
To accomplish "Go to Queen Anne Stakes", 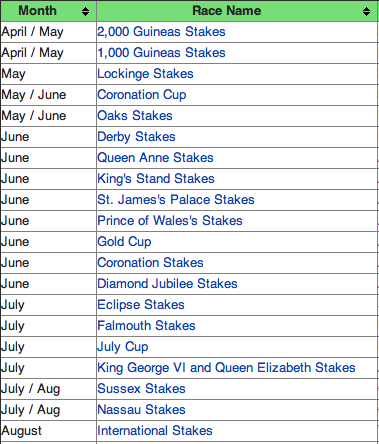I will pyautogui.click(x=155, y=158).
